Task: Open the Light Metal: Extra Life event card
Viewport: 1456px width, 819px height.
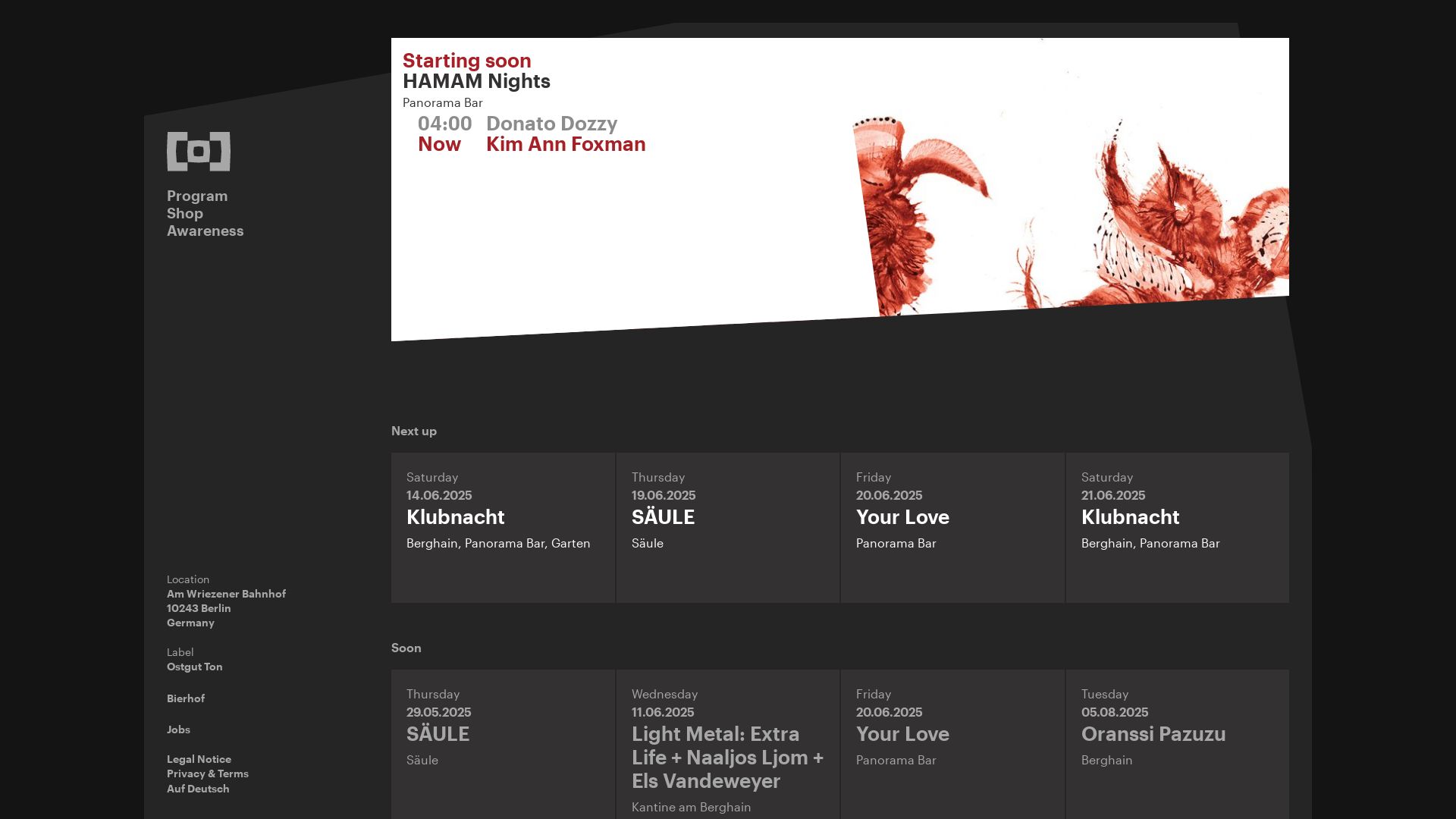Action: [727, 744]
